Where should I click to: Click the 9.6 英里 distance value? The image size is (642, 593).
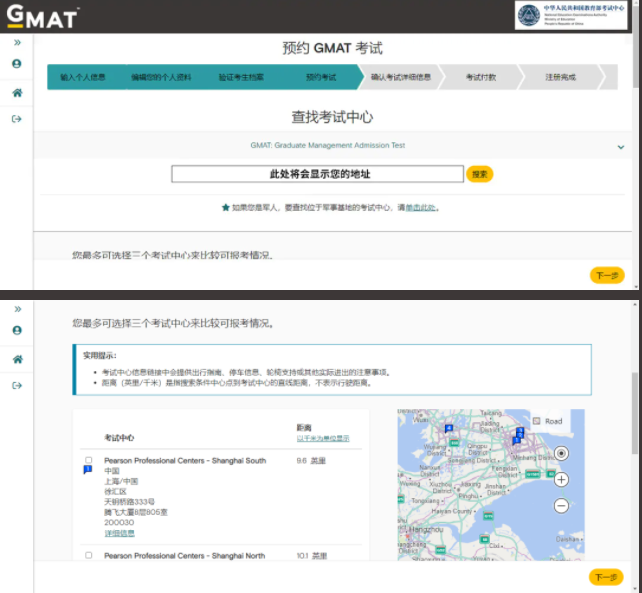[311, 461]
